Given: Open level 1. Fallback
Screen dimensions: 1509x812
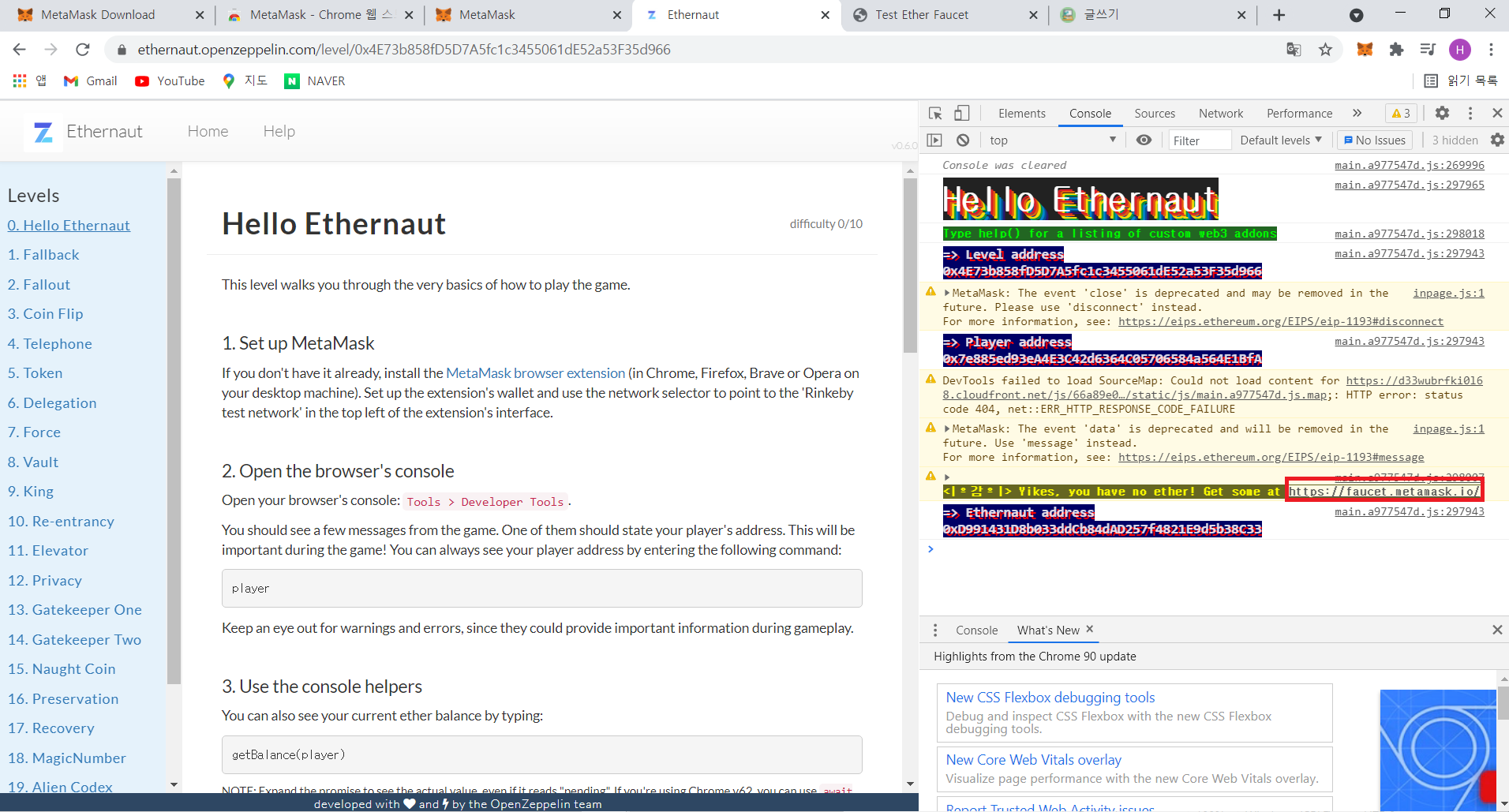Looking at the screenshot, I should [x=43, y=255].
